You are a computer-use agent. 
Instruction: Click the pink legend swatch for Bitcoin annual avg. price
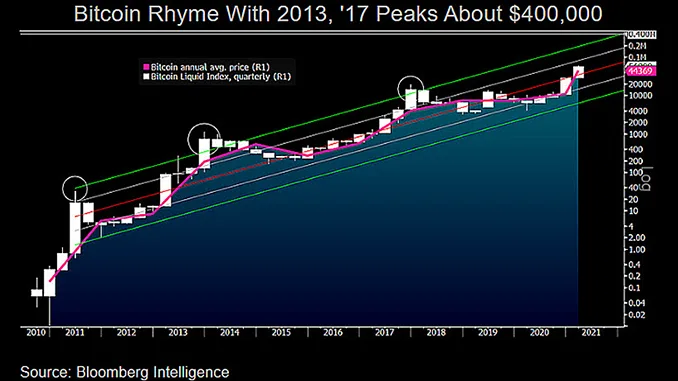pos(146,67)
